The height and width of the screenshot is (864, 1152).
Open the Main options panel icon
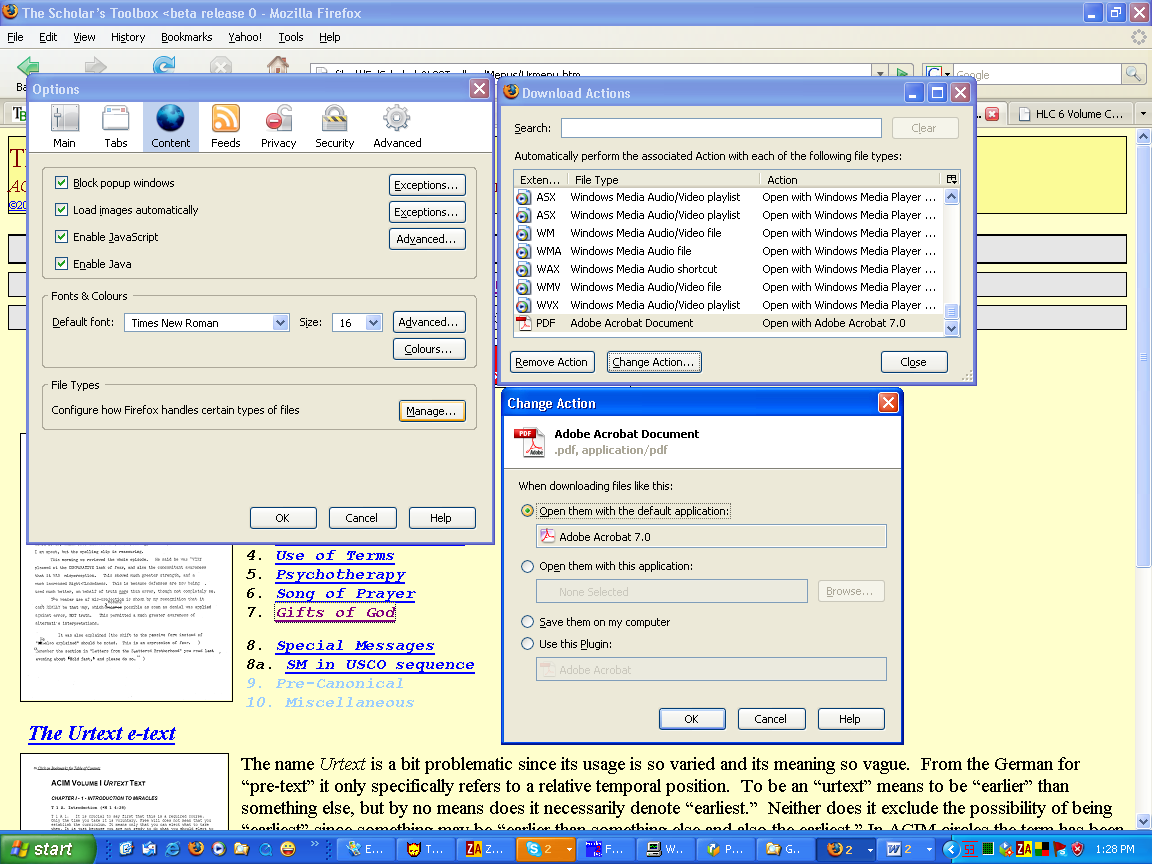65,127
